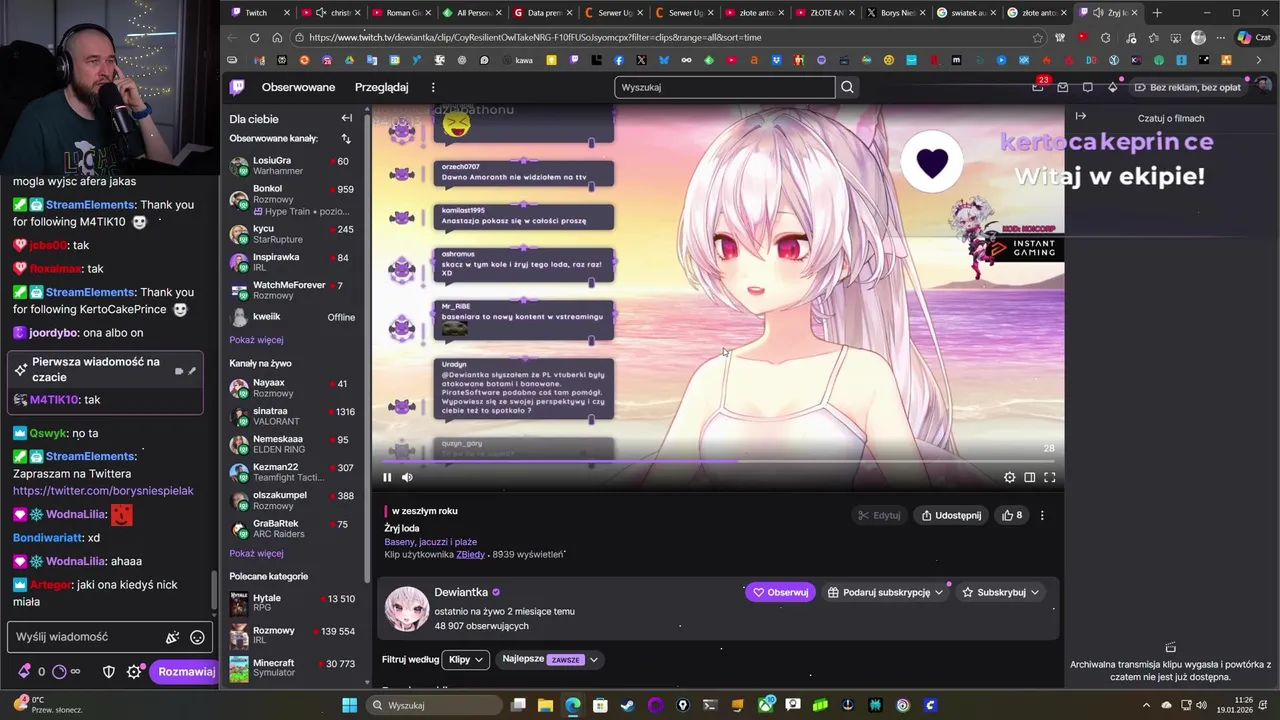This screenshot has height=720, width=1280.
Task: Click the Rozmawiaj chat button
Action: [x=186, y=672]
